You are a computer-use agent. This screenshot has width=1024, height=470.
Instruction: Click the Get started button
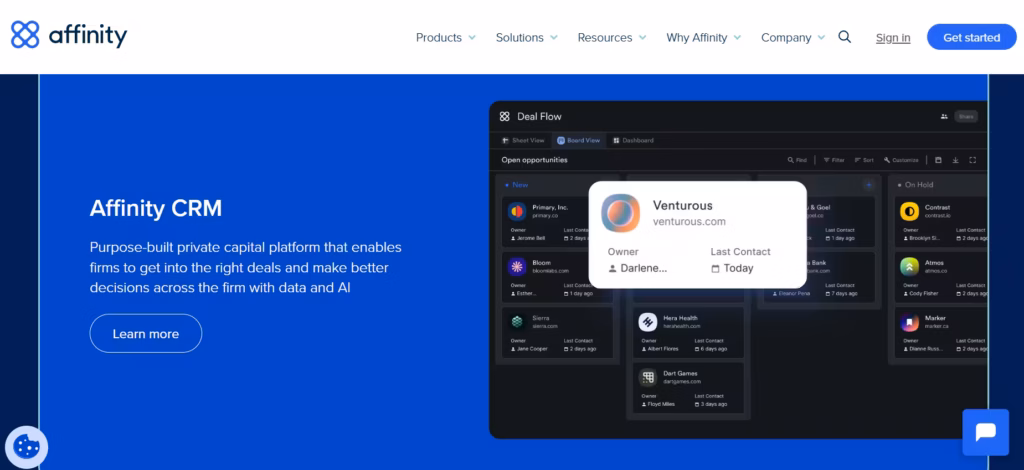[972, 37]
